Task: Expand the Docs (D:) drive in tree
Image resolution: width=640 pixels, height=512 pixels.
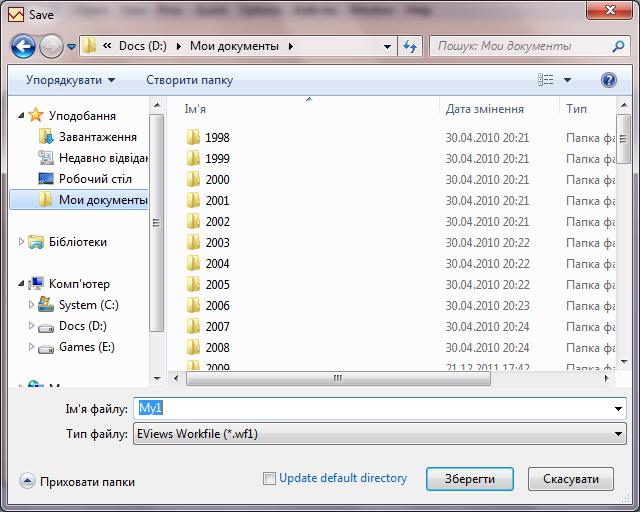Action: pos(31,325)
